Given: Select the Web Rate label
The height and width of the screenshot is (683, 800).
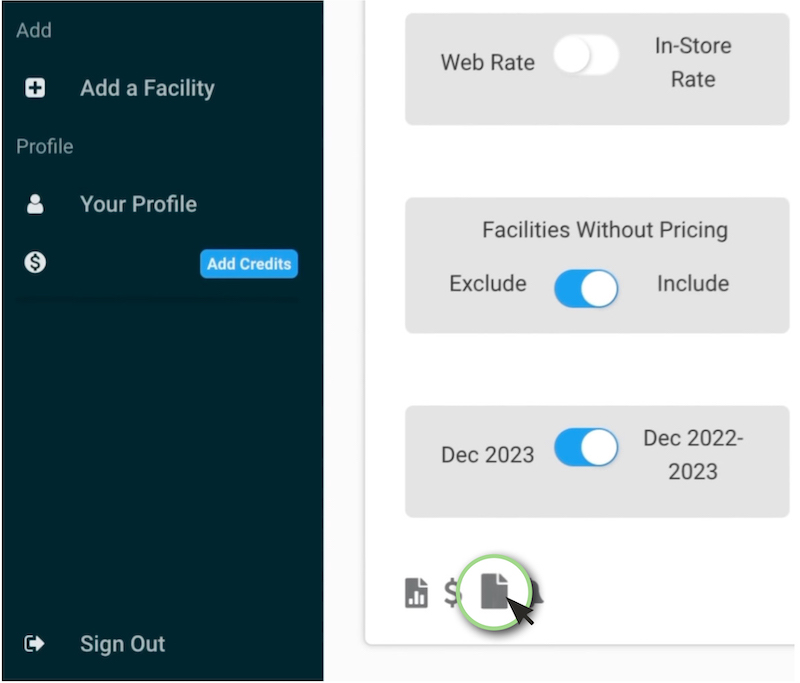Looking at the screenshot, I should point(488,62).
